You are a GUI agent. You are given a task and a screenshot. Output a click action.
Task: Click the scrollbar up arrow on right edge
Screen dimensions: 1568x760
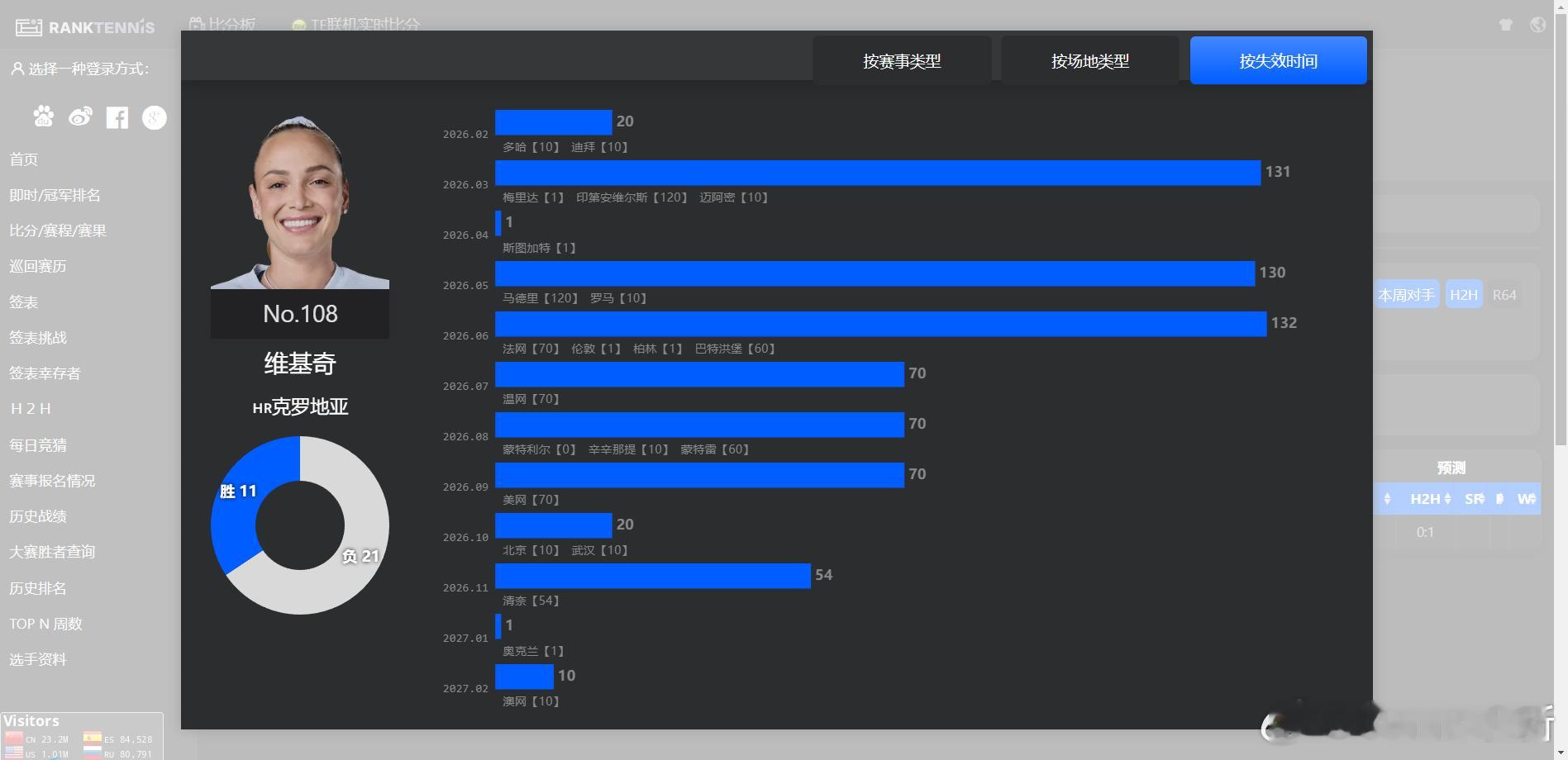click(1561, 7)
